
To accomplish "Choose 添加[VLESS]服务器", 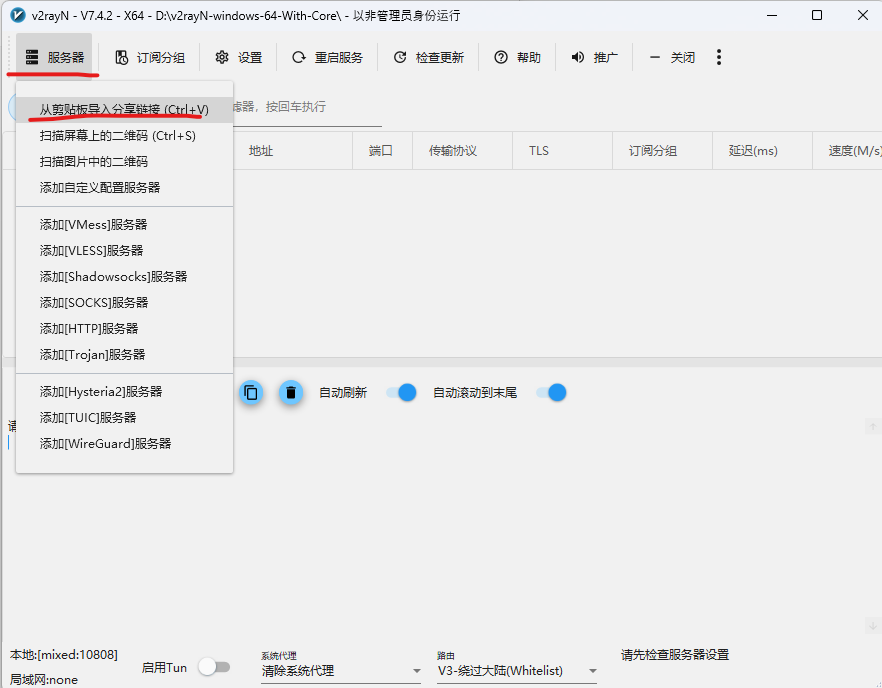I will click(x=124, y=250).
